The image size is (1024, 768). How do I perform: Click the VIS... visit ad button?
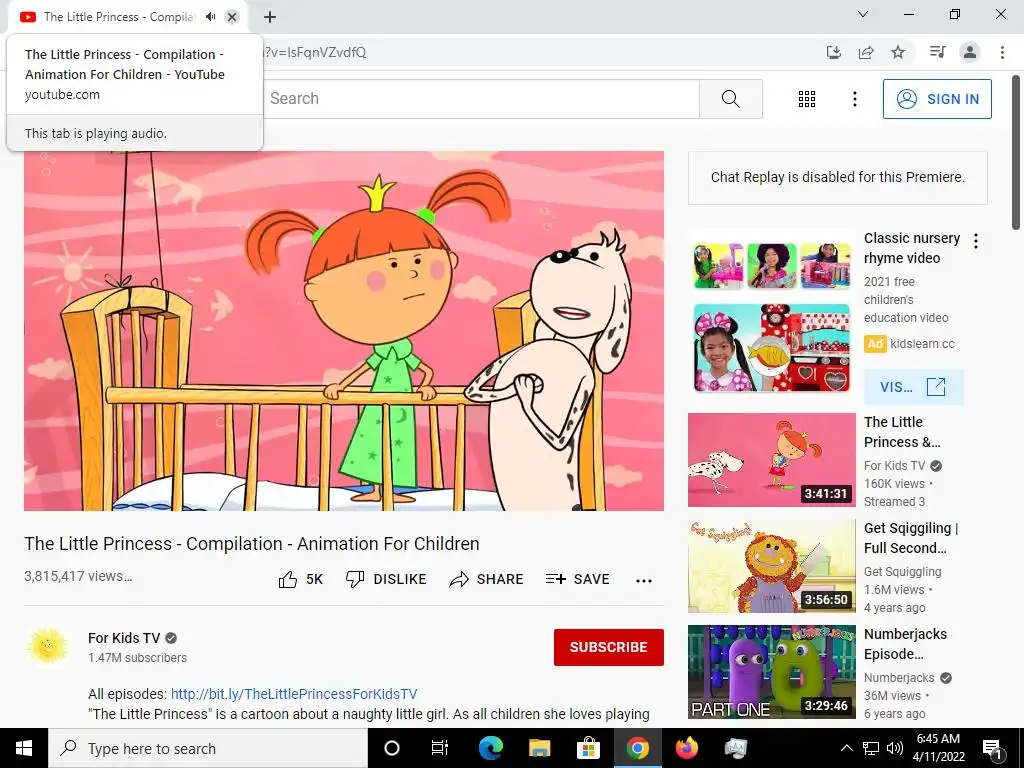tap(913, 387)
